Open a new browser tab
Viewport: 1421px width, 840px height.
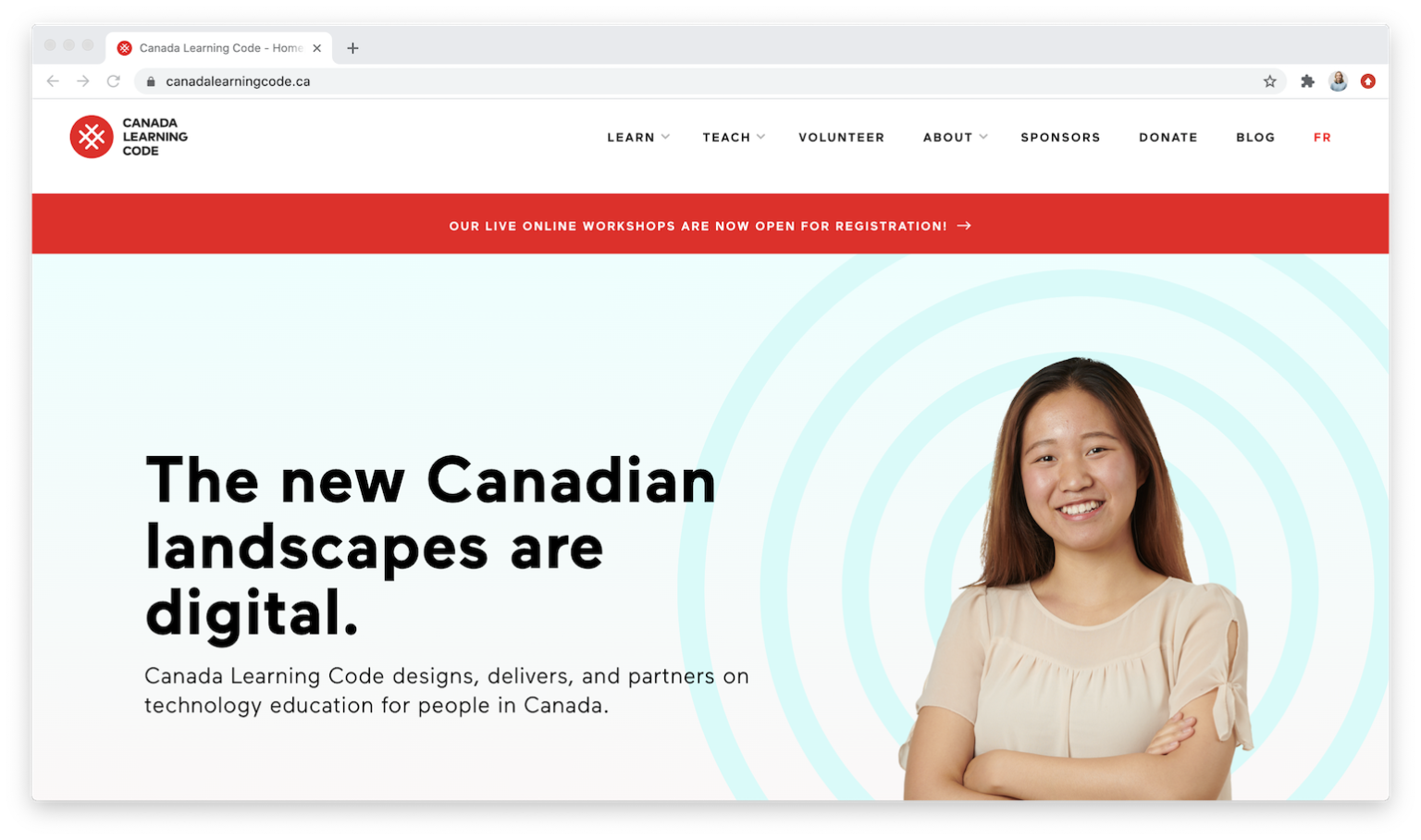[352, 47]
